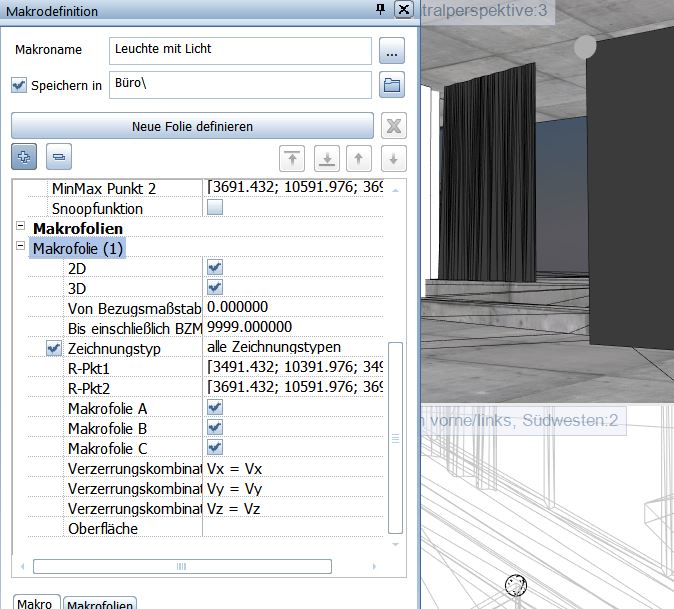The image size is (674, 609).
Task: Switch to the Makrofolien tab
Action: click(x=100, y=603)
